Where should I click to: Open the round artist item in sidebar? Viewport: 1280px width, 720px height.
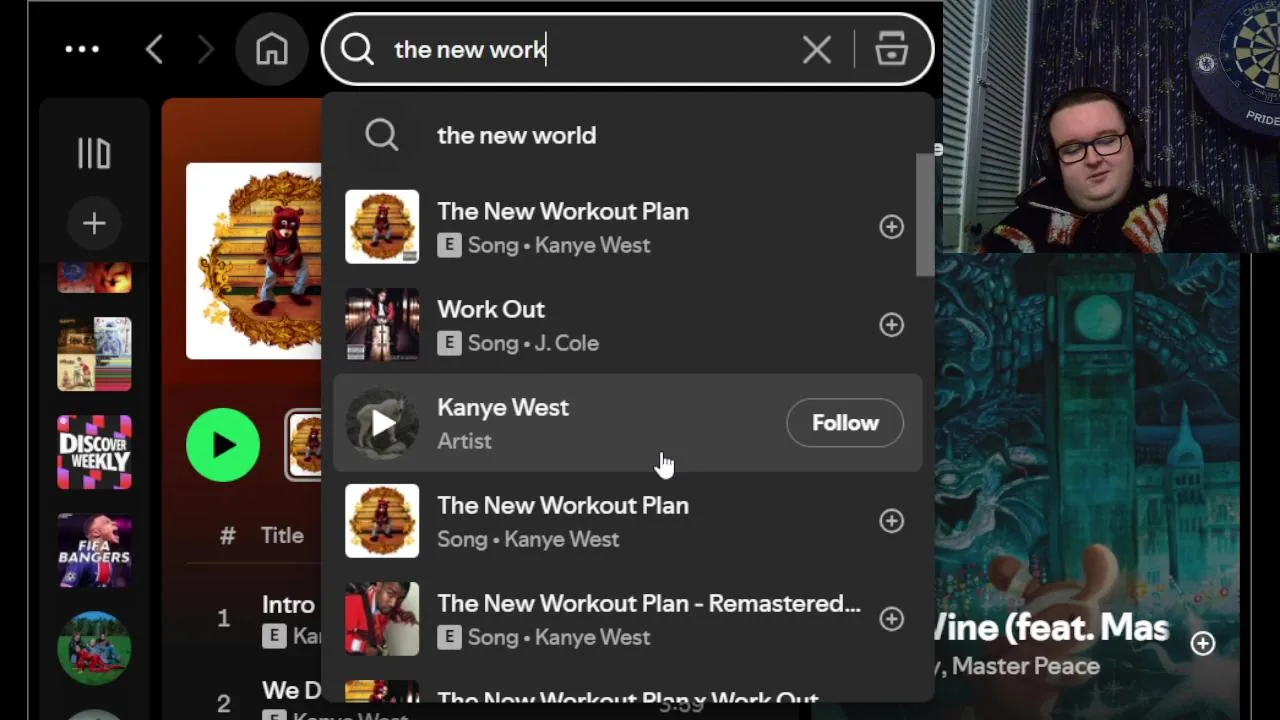(94, 648)
